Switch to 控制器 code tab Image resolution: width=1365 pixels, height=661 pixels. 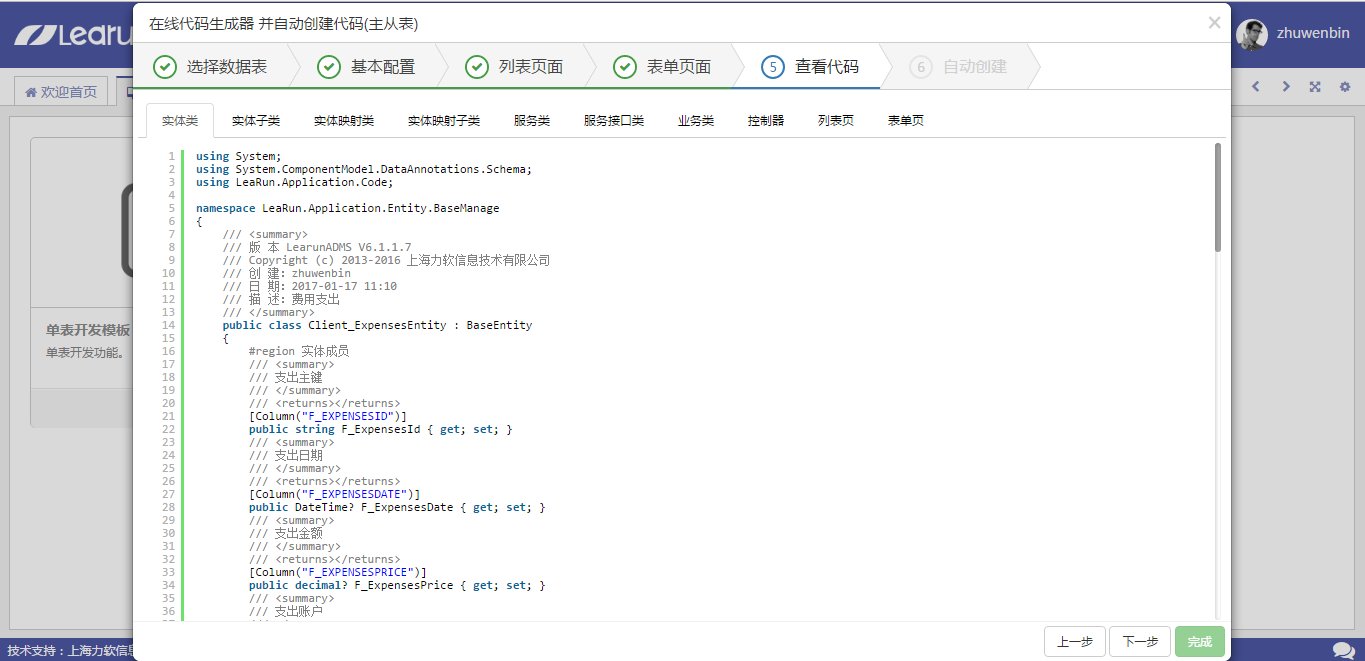click(766, 121)
